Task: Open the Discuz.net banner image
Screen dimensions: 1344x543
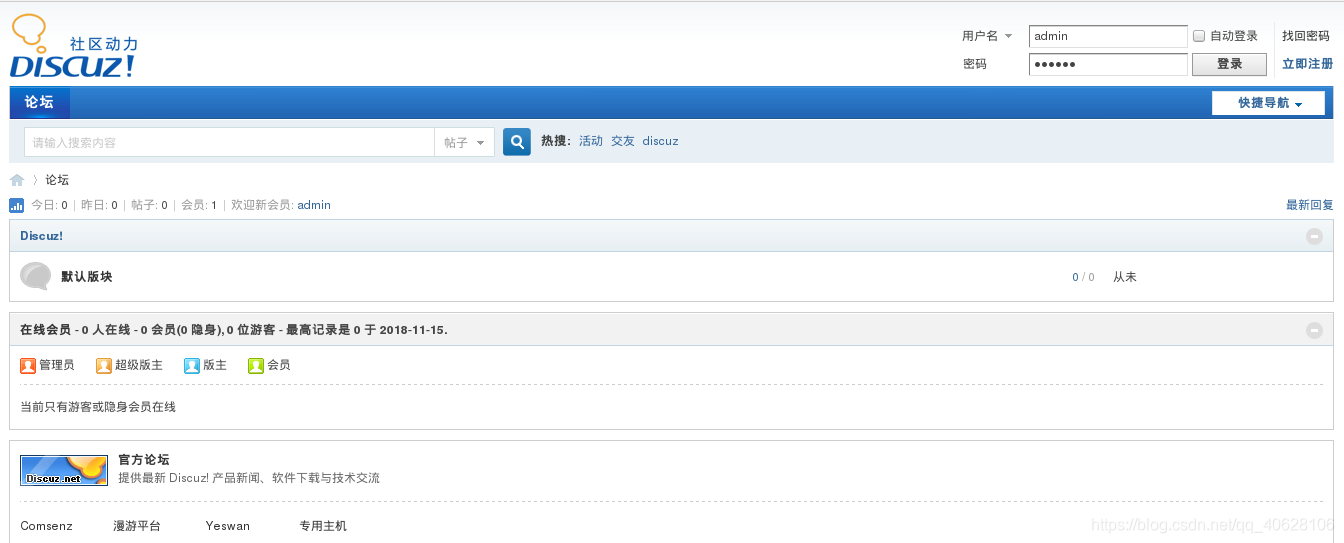Action: coord(64,470)
